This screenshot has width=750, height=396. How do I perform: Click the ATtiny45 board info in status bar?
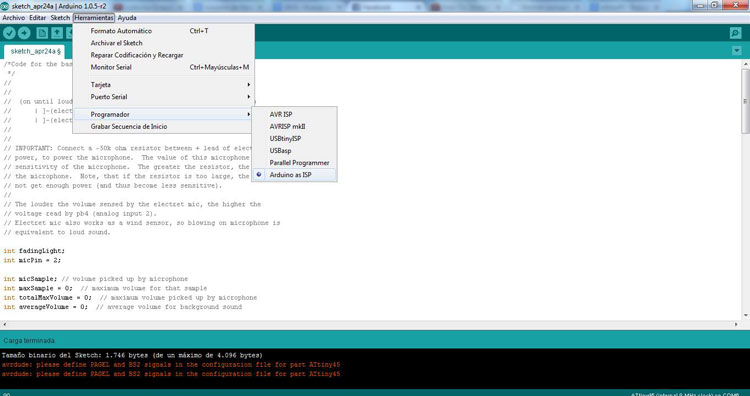pos(684,394)
